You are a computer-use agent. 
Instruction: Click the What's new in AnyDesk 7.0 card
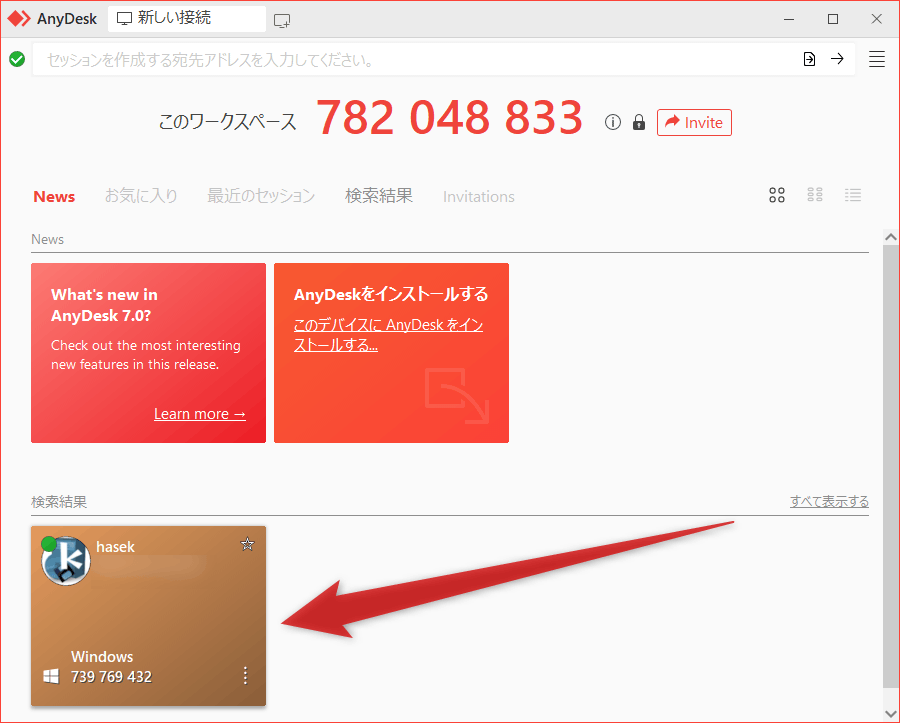(x=148, y=353)
